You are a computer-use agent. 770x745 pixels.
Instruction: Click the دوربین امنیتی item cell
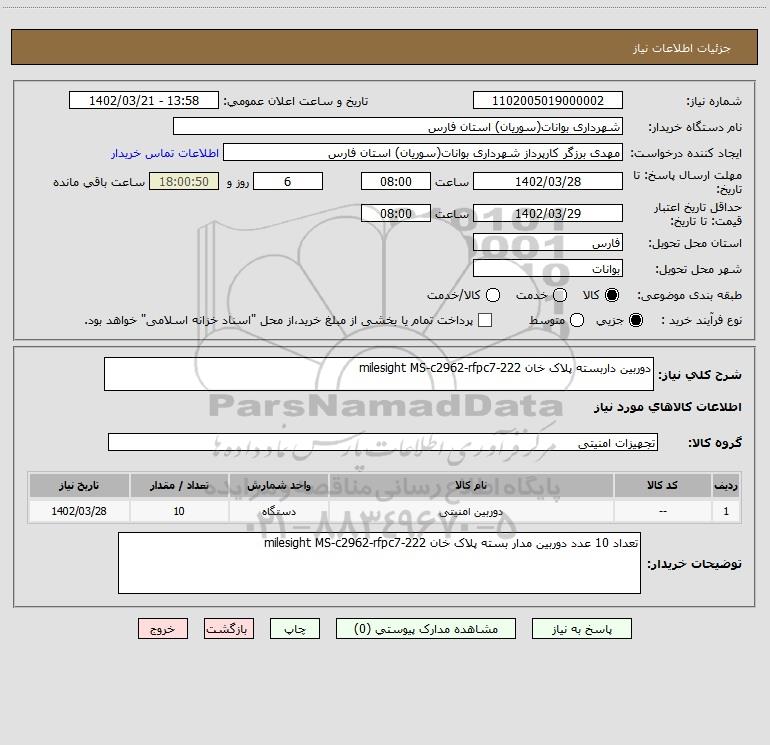pyautogui.click(x=471, y=511)
